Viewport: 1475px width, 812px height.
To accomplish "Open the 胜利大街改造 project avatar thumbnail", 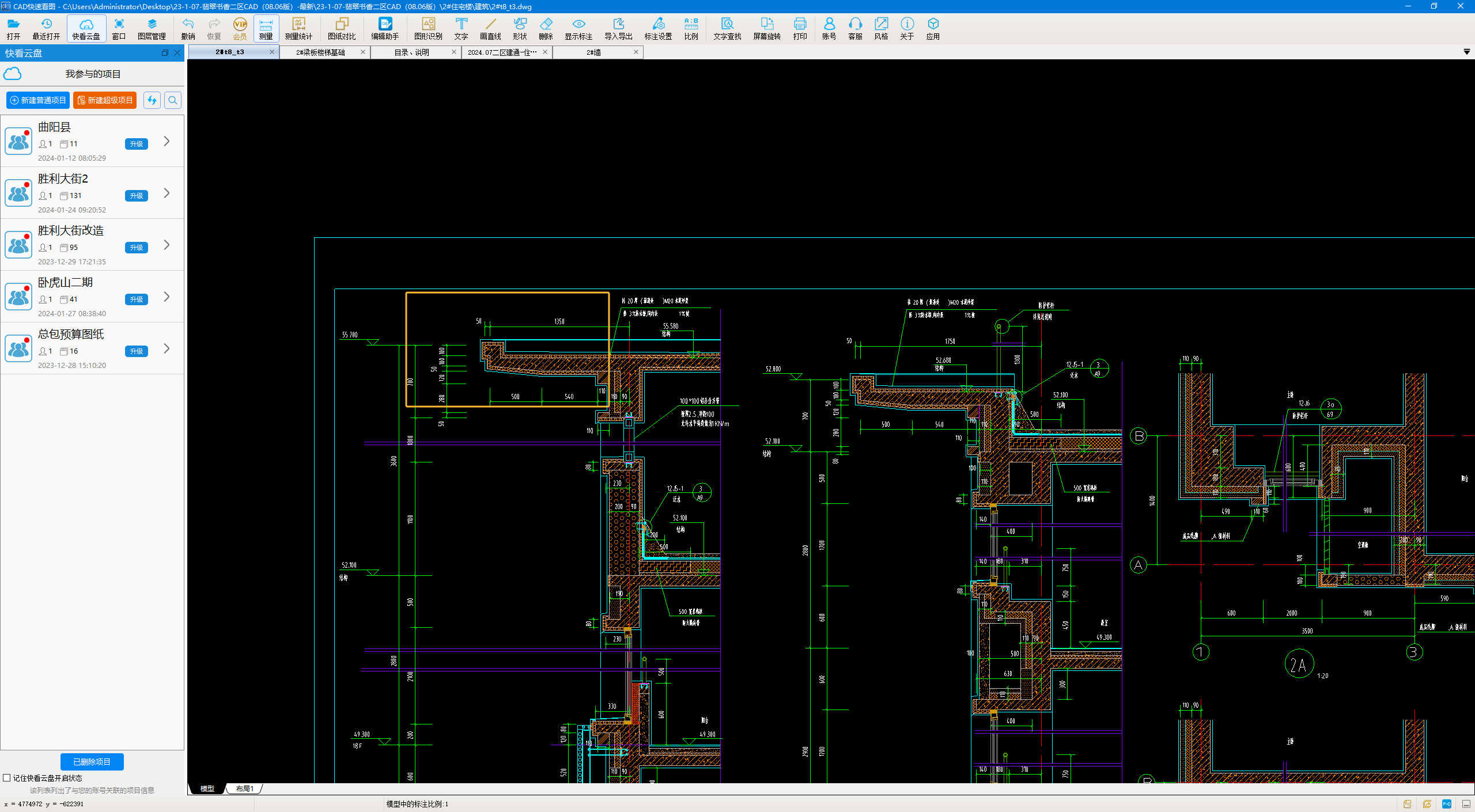I will (x=18, y=245).
